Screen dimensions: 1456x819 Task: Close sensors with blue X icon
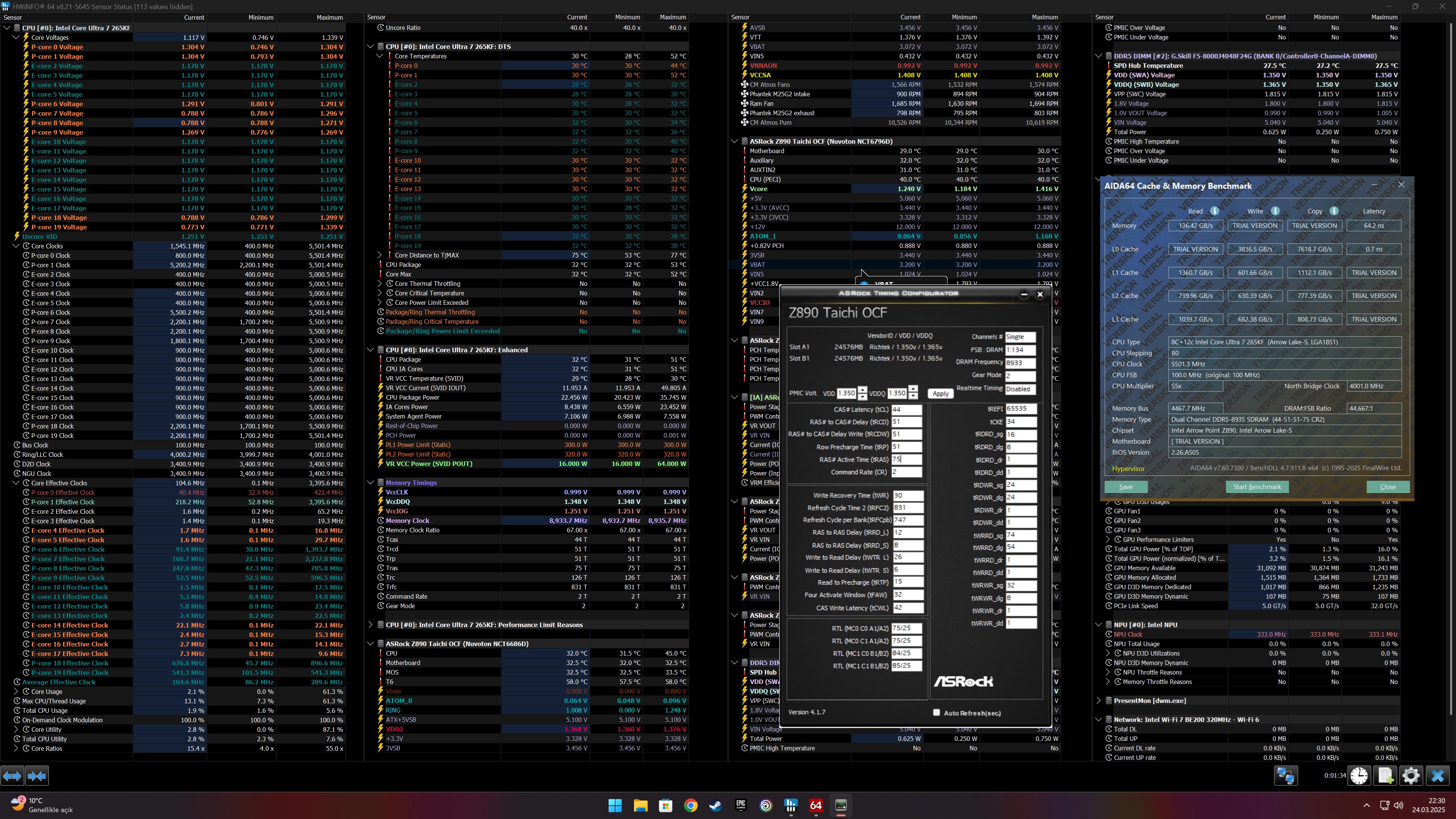tap(1437, 776)
